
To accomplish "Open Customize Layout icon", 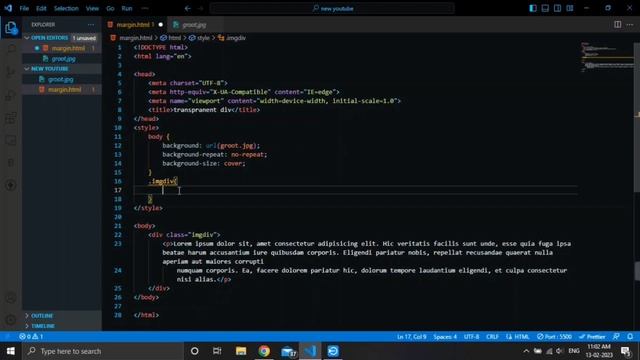I will 570,8.
